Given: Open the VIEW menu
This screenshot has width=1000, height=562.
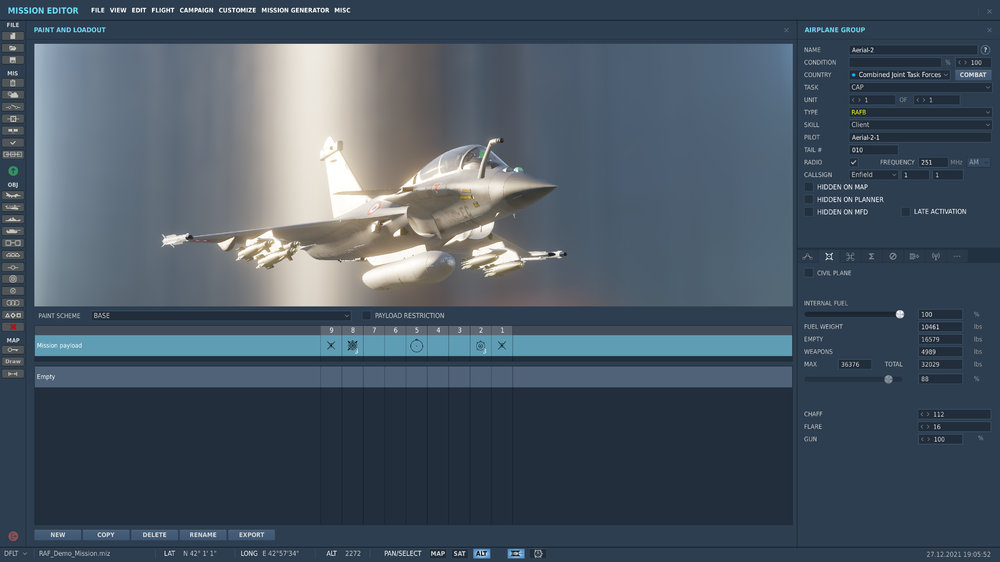Looking at the screenshot, I should 118,10.
